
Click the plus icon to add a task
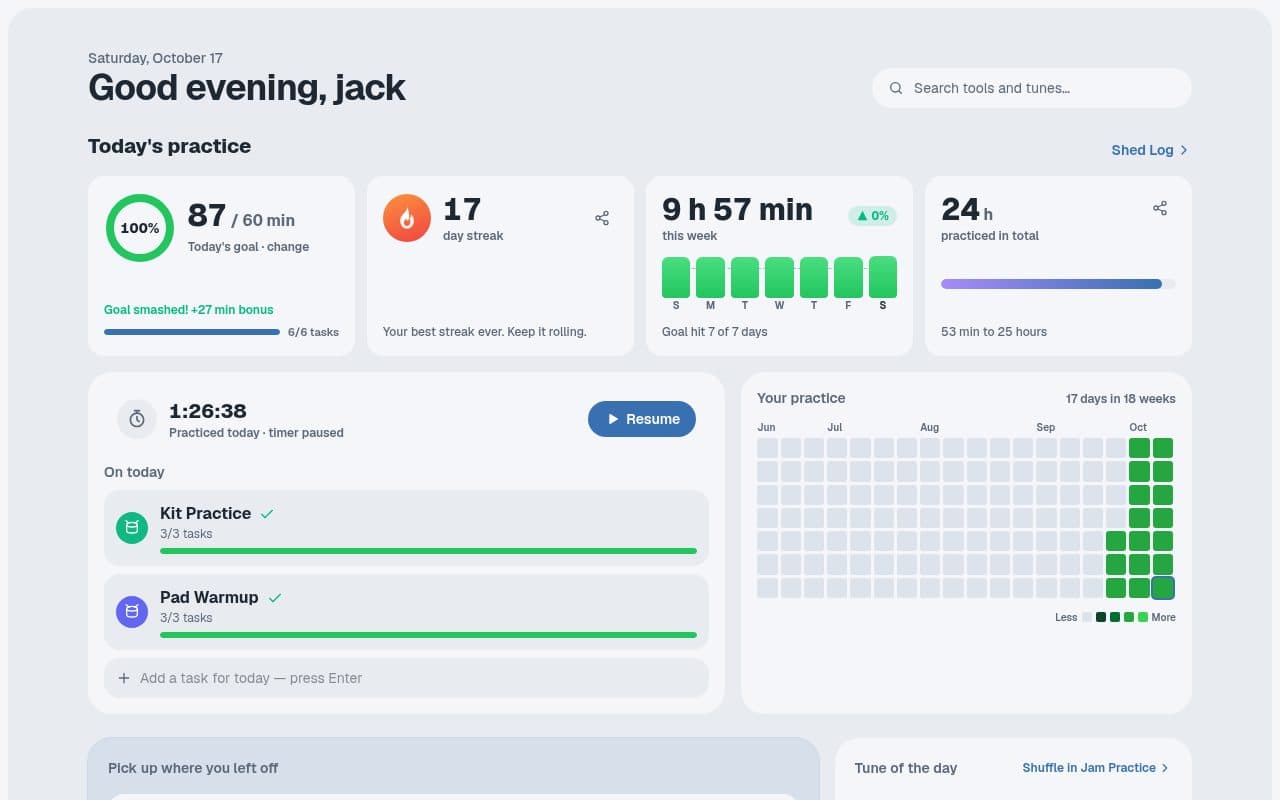point(124,678)
